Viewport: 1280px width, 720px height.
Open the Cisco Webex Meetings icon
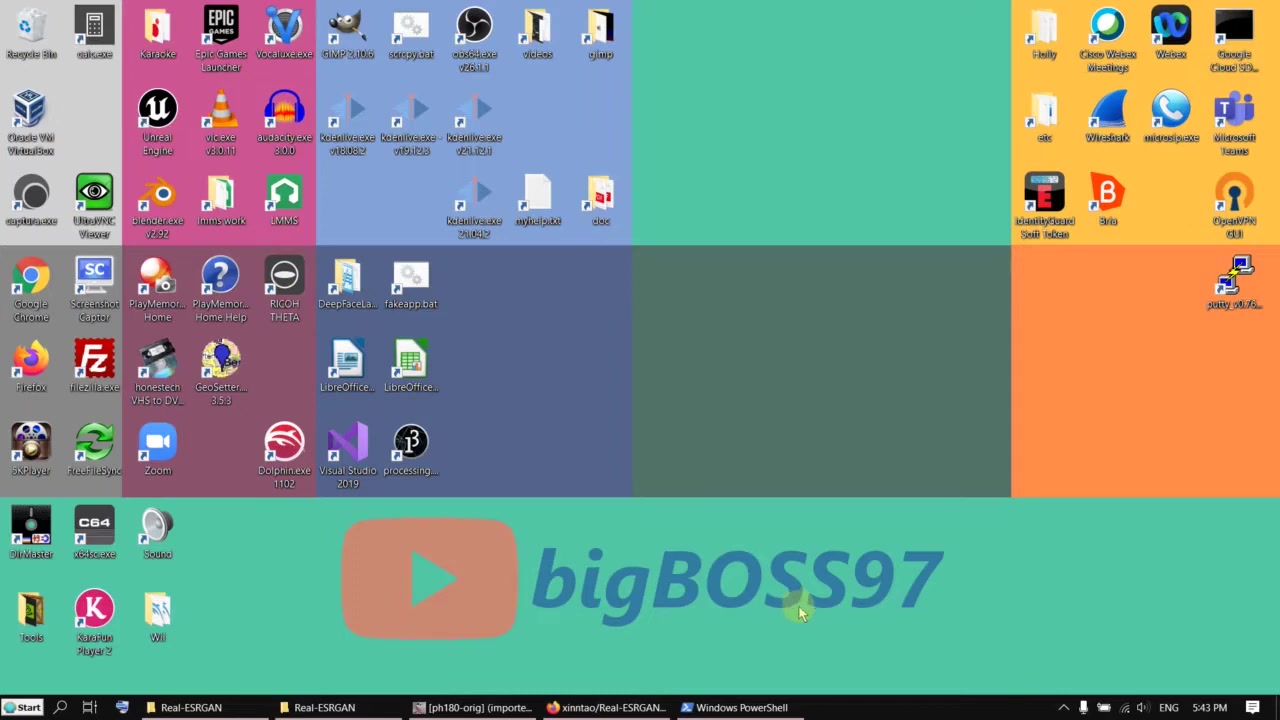(1107, 40)
